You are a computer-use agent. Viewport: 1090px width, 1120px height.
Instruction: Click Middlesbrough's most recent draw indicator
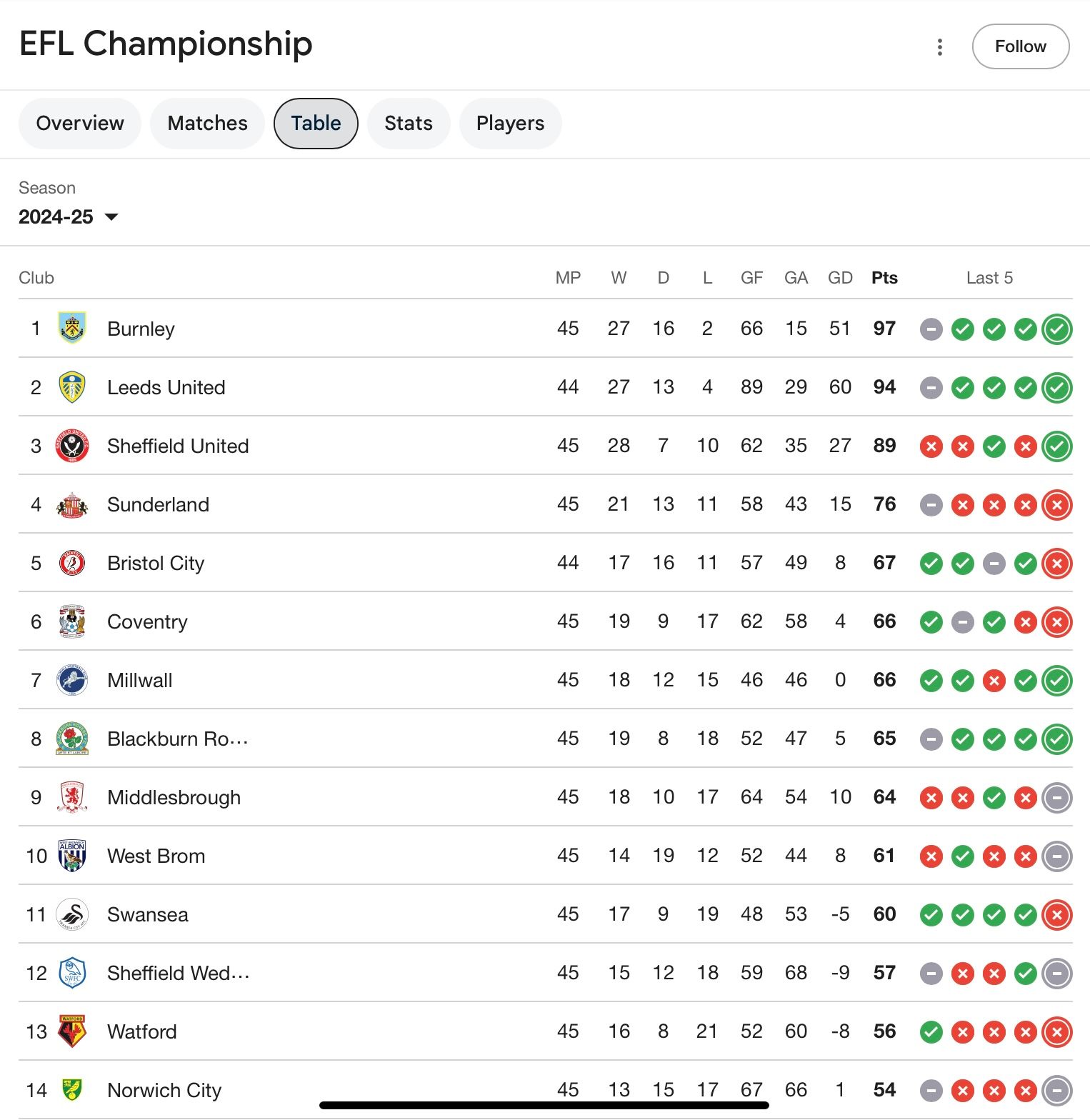pos(1056,798)
